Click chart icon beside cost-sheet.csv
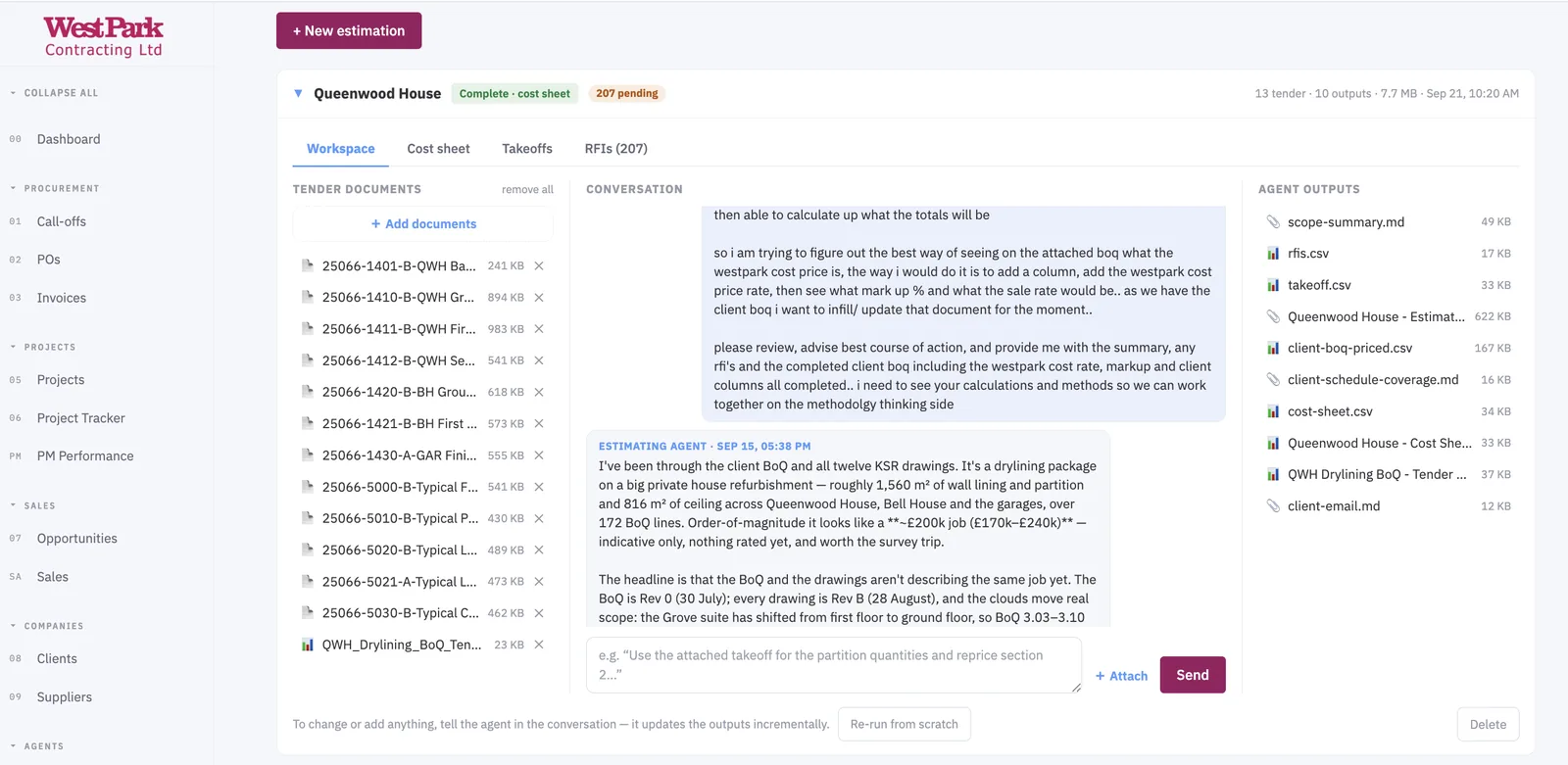 coord(1273,411)
